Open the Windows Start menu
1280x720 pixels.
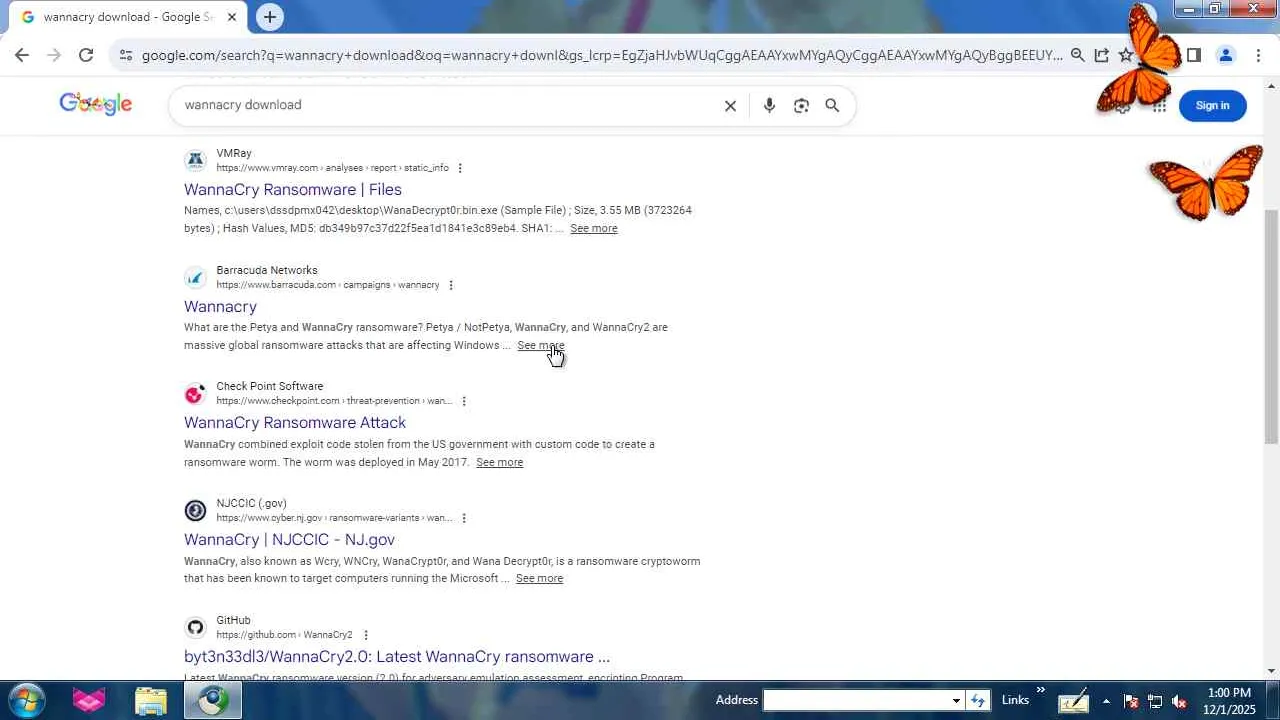pos(25,700)
